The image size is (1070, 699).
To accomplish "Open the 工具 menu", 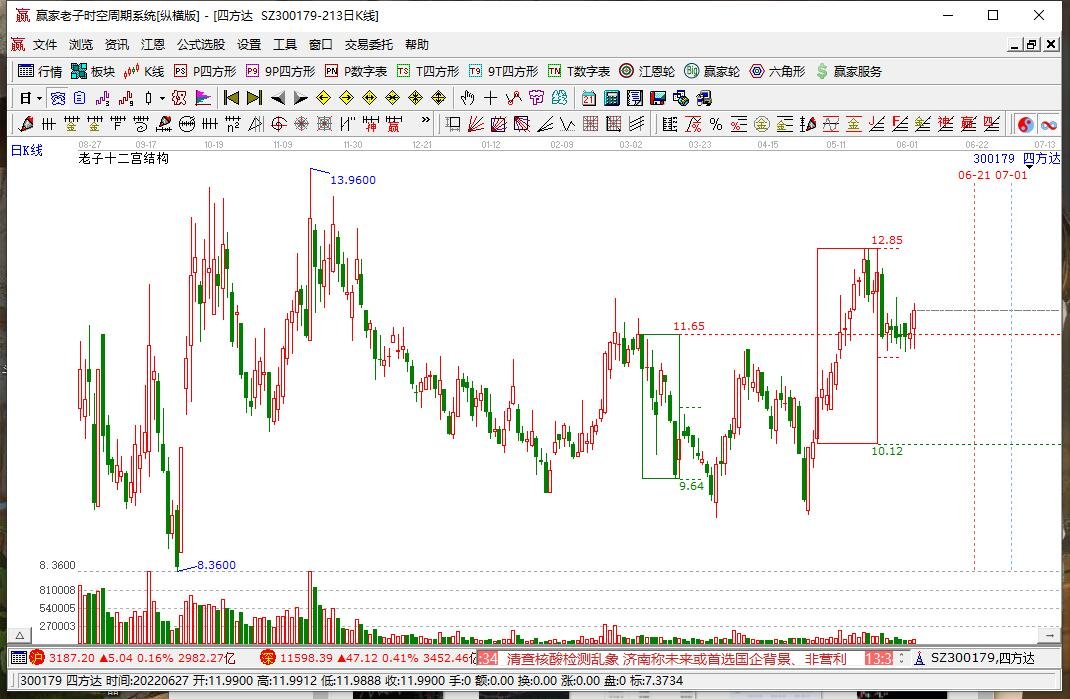I will [x=285, y=44].
